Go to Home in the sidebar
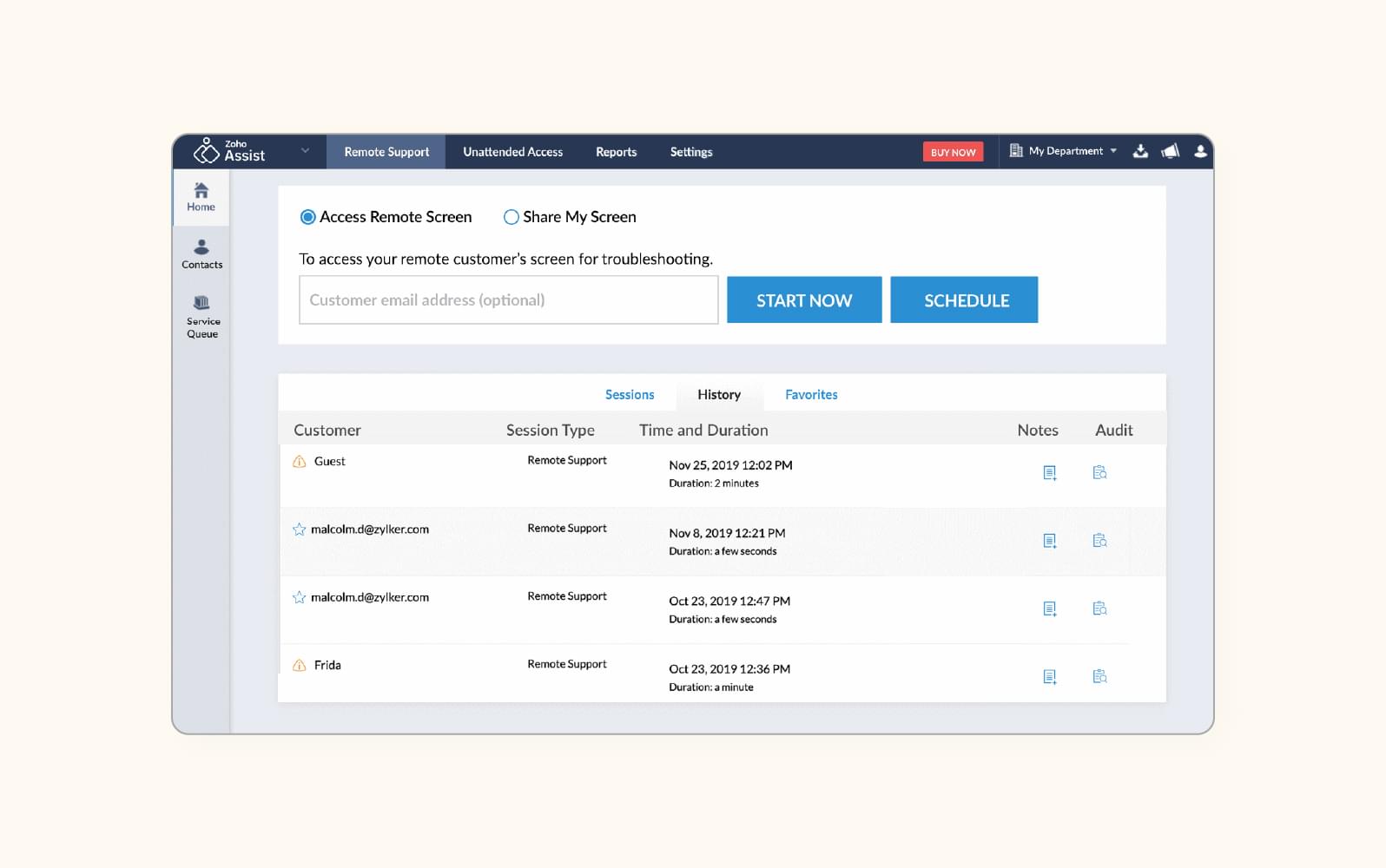The height and width of the screenshot is (868, 1386). (x=201, y=198)
